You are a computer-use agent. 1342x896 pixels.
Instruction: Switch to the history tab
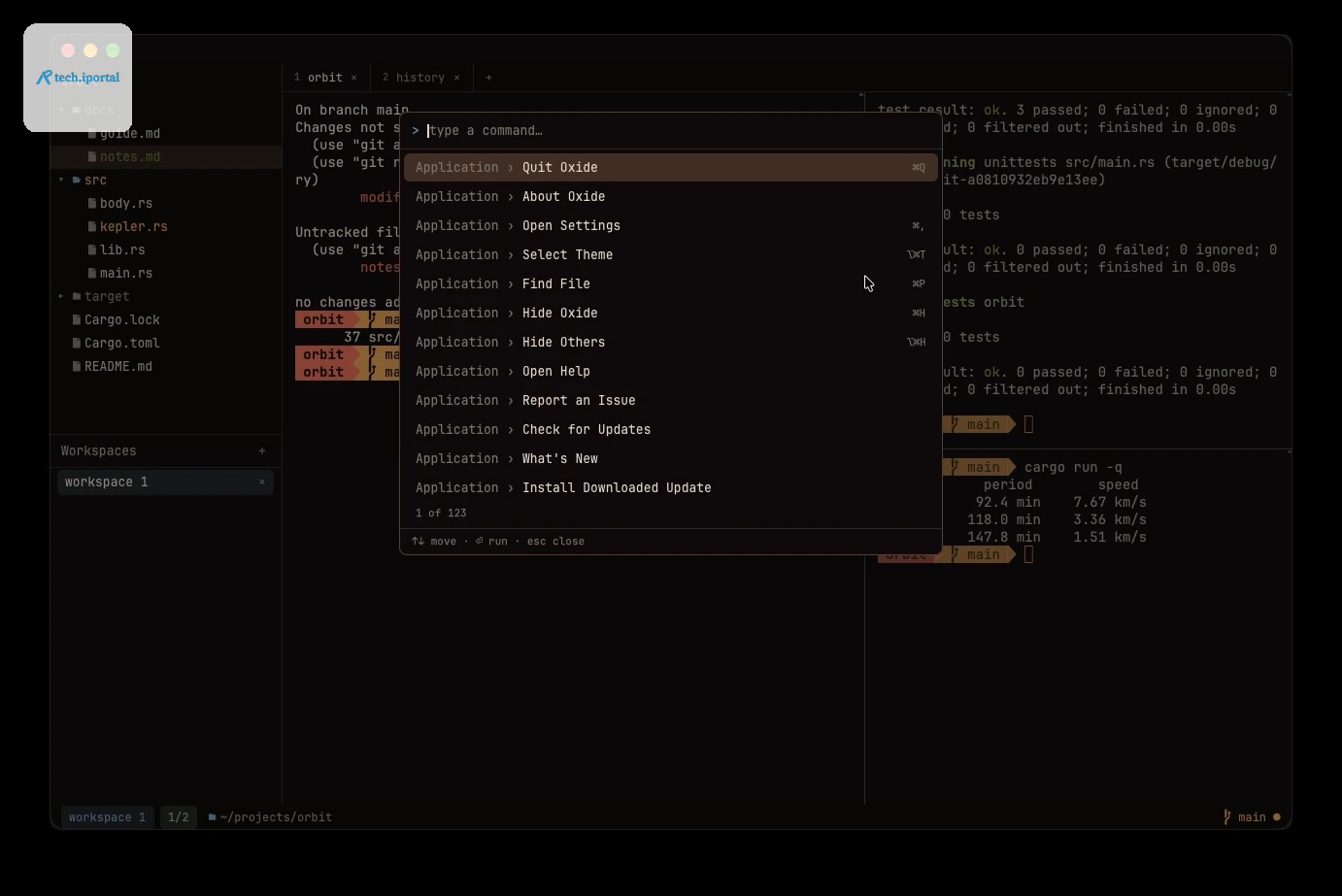(x=420, y=78)
